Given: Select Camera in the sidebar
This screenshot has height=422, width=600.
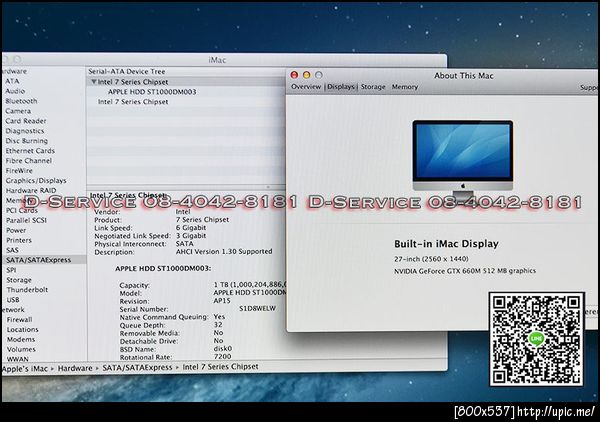Looking at the screenshot, I should 18,111.
